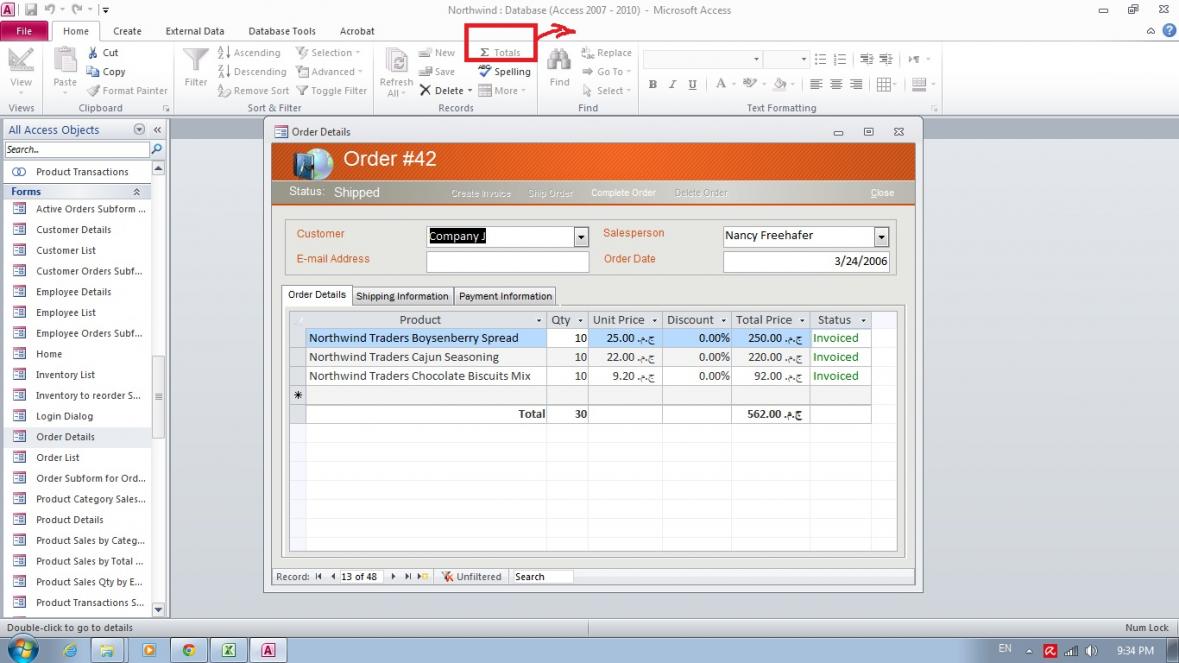Click the Ship Order link

[550, 193]
